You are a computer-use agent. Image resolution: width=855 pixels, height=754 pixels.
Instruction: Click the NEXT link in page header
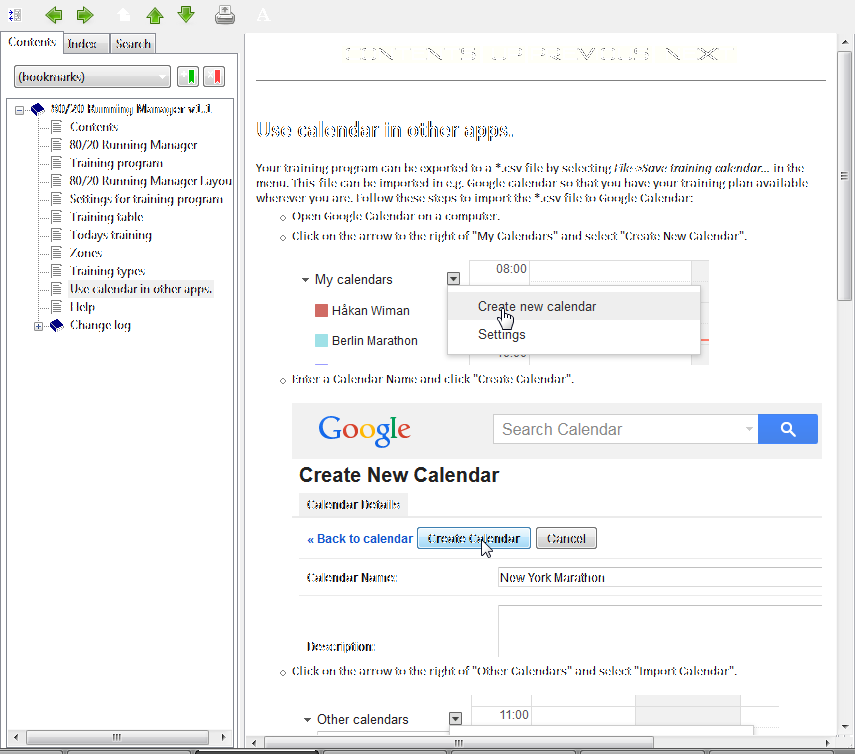[x=699, y=54]
